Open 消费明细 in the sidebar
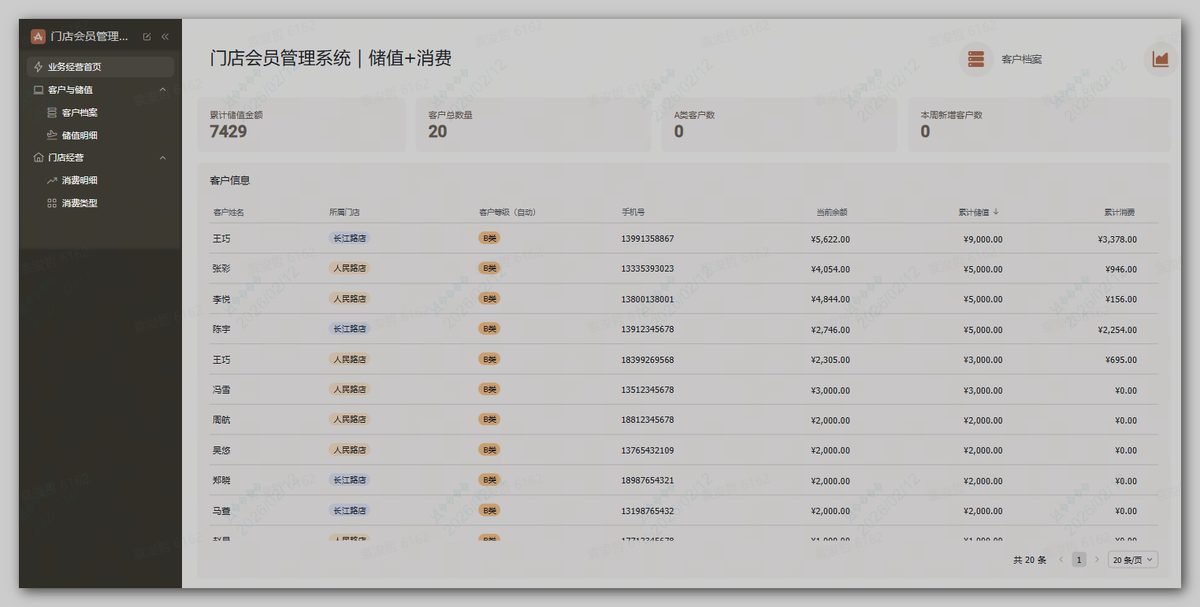 [79, 181]
